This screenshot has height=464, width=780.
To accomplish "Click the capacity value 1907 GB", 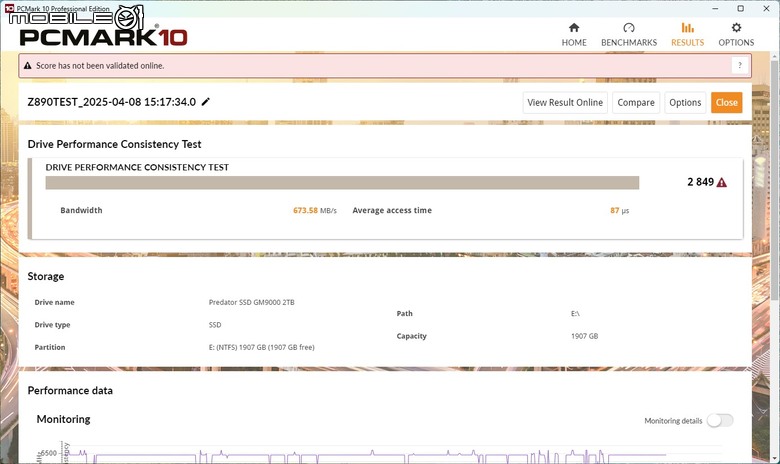I will pos(585,336).
